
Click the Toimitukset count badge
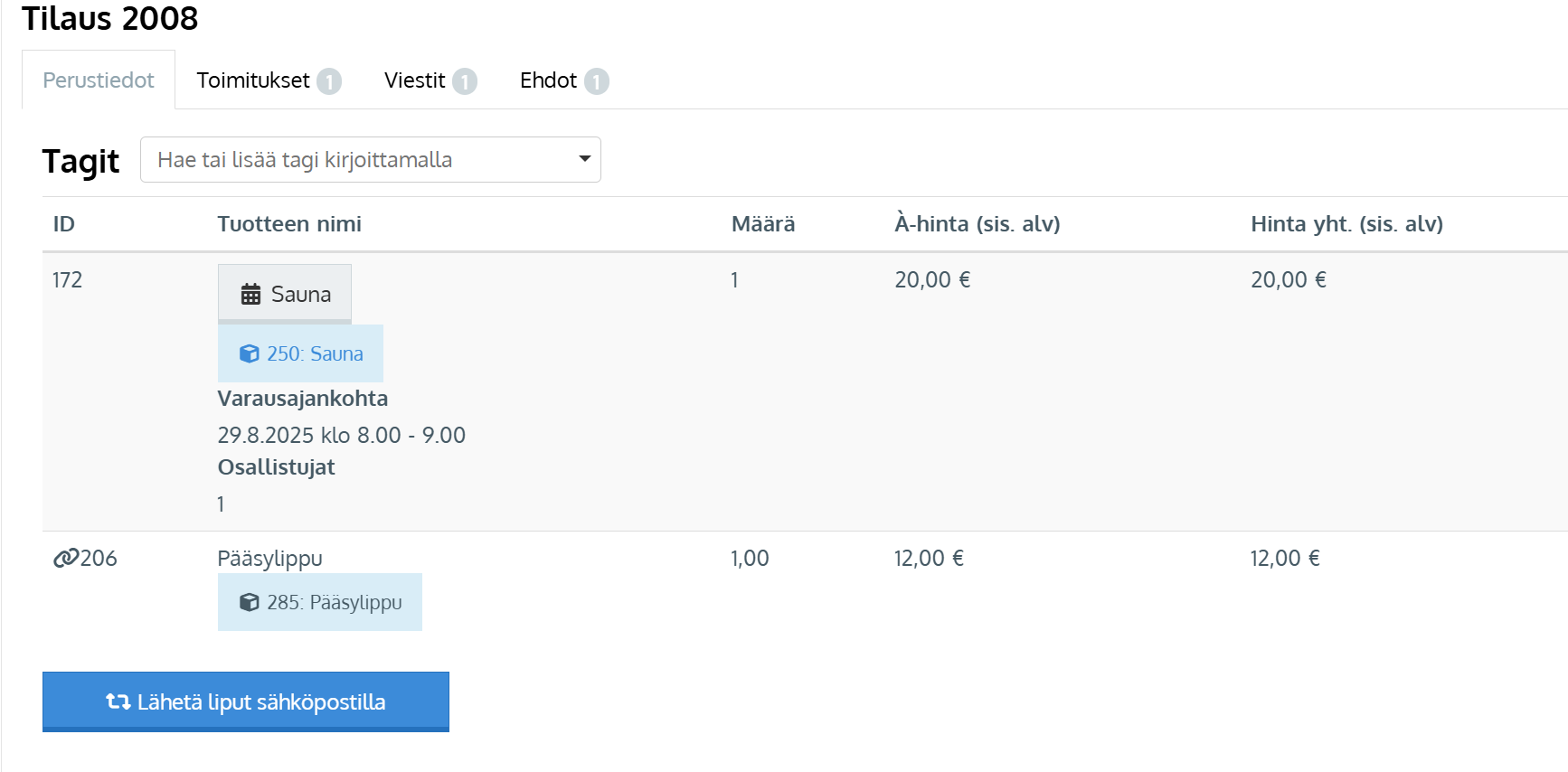(x=329, y=81)
